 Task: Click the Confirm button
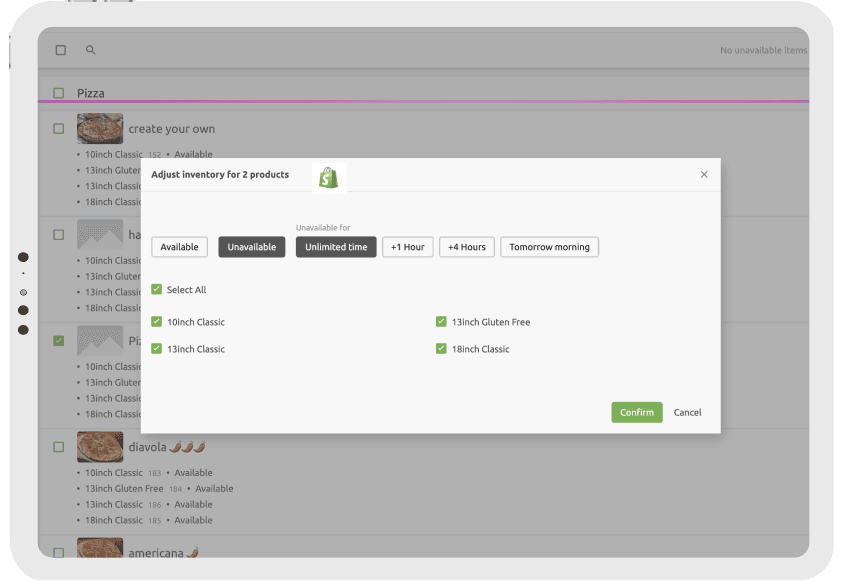pos(636,412)
